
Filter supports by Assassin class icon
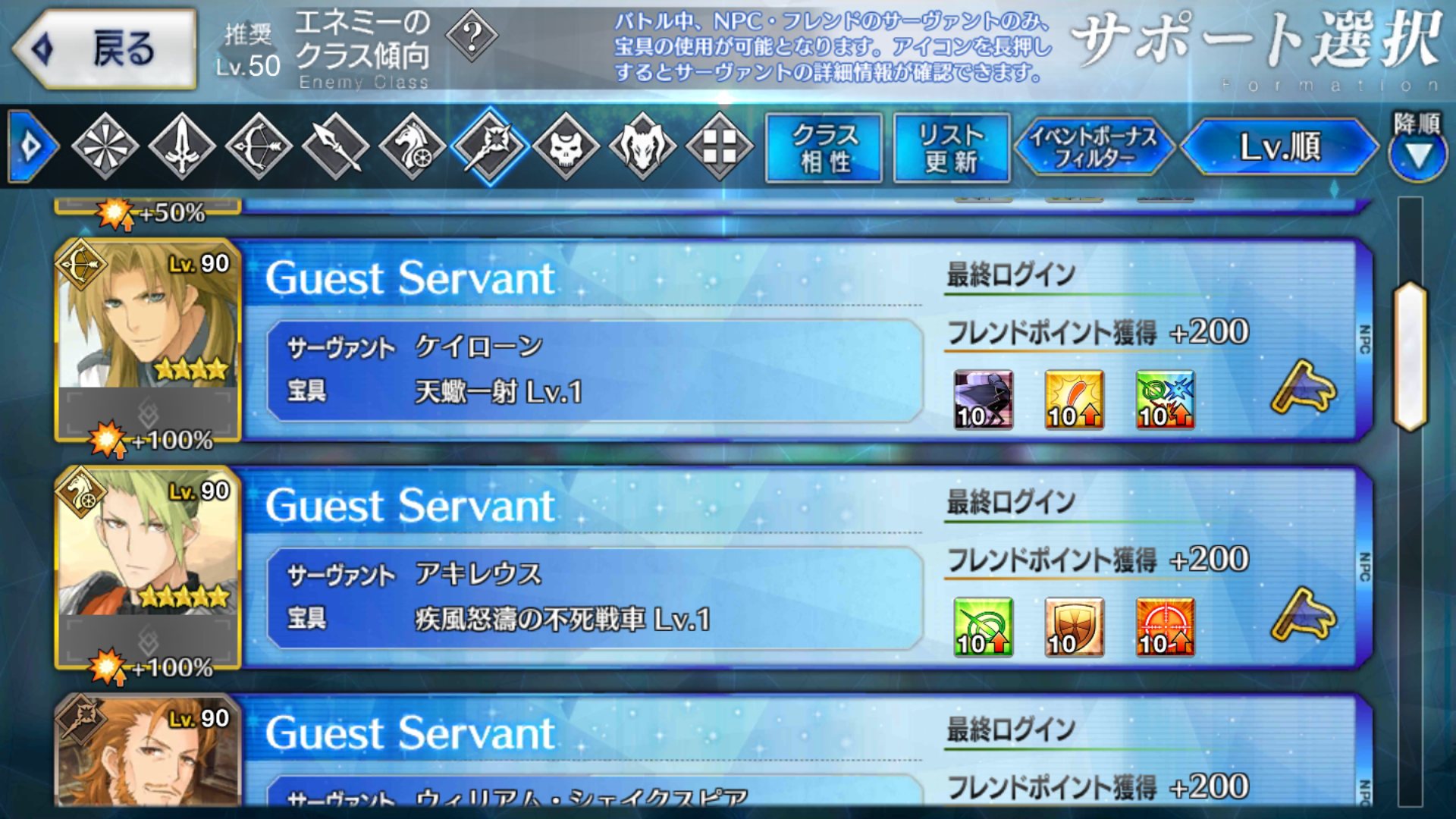[x=566, y=146]
